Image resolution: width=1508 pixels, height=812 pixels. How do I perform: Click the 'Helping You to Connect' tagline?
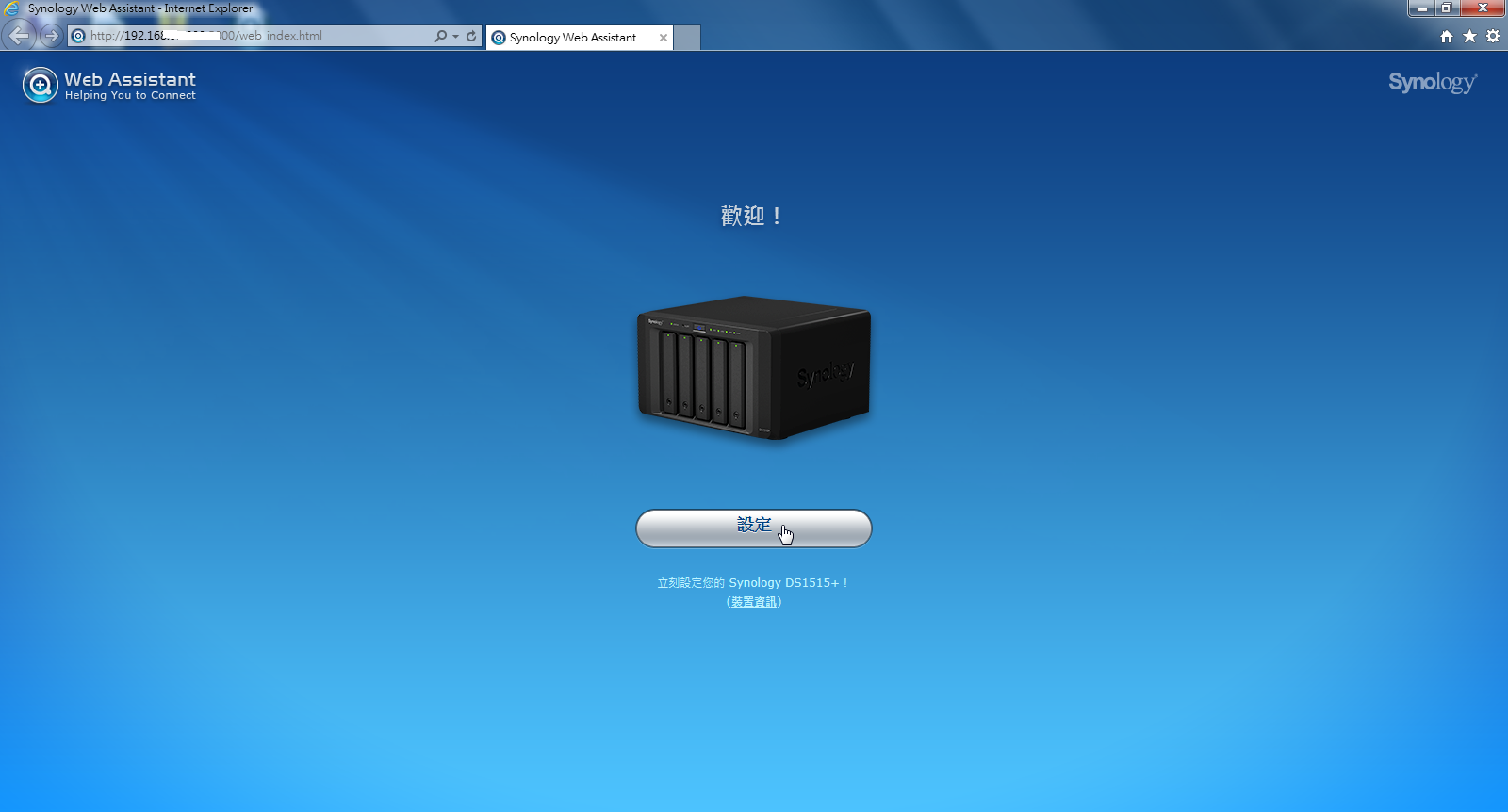click(130, 95)
